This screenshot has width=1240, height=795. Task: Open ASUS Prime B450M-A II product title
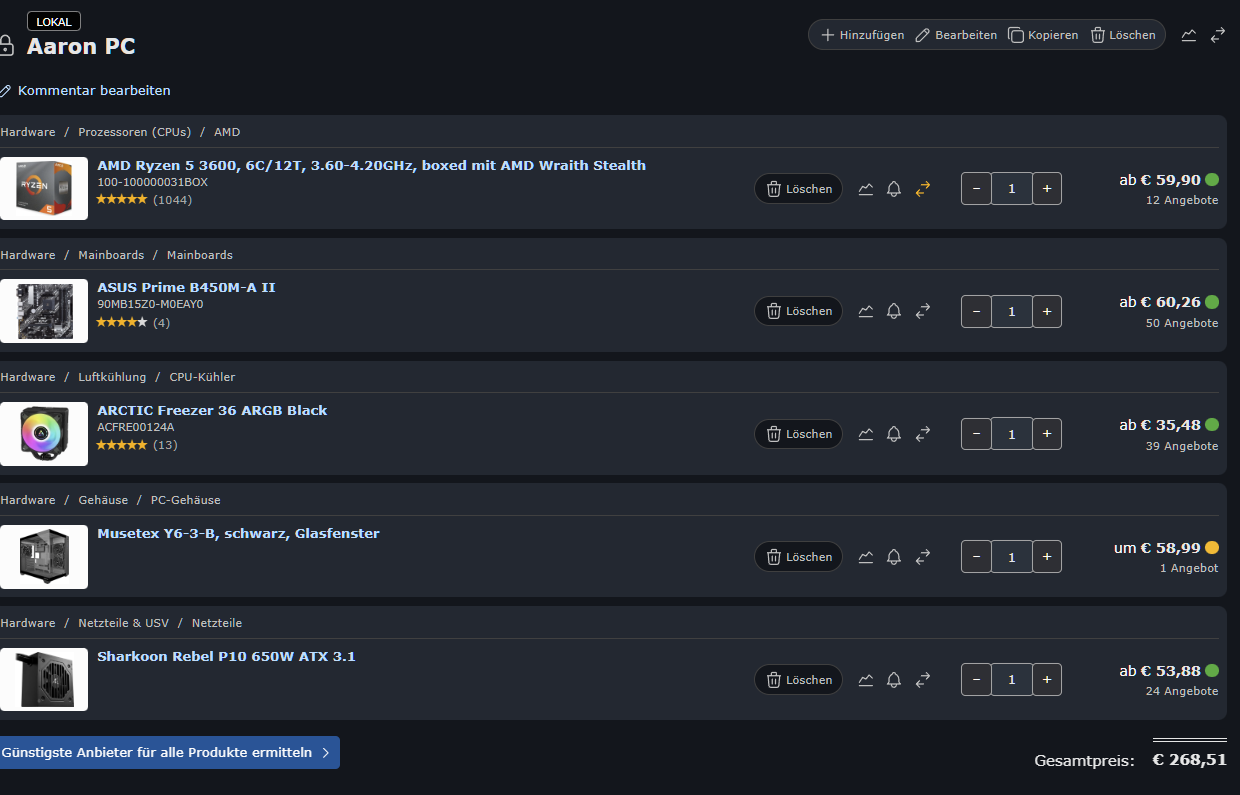186,287
